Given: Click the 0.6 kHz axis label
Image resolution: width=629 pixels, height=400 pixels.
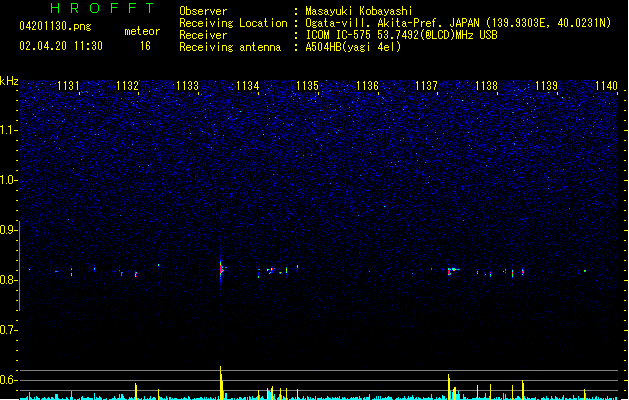Looking at the screenshot, I should point(8,380).
